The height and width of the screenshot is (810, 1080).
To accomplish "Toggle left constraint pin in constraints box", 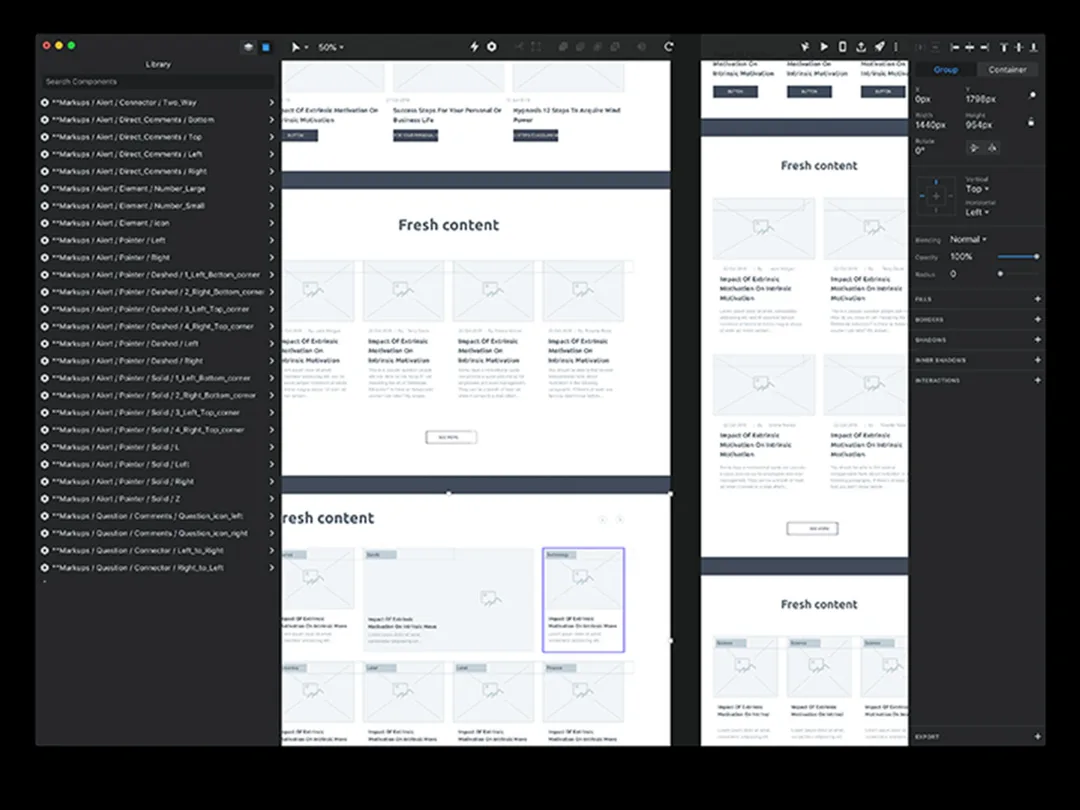I will click(922, 196).
